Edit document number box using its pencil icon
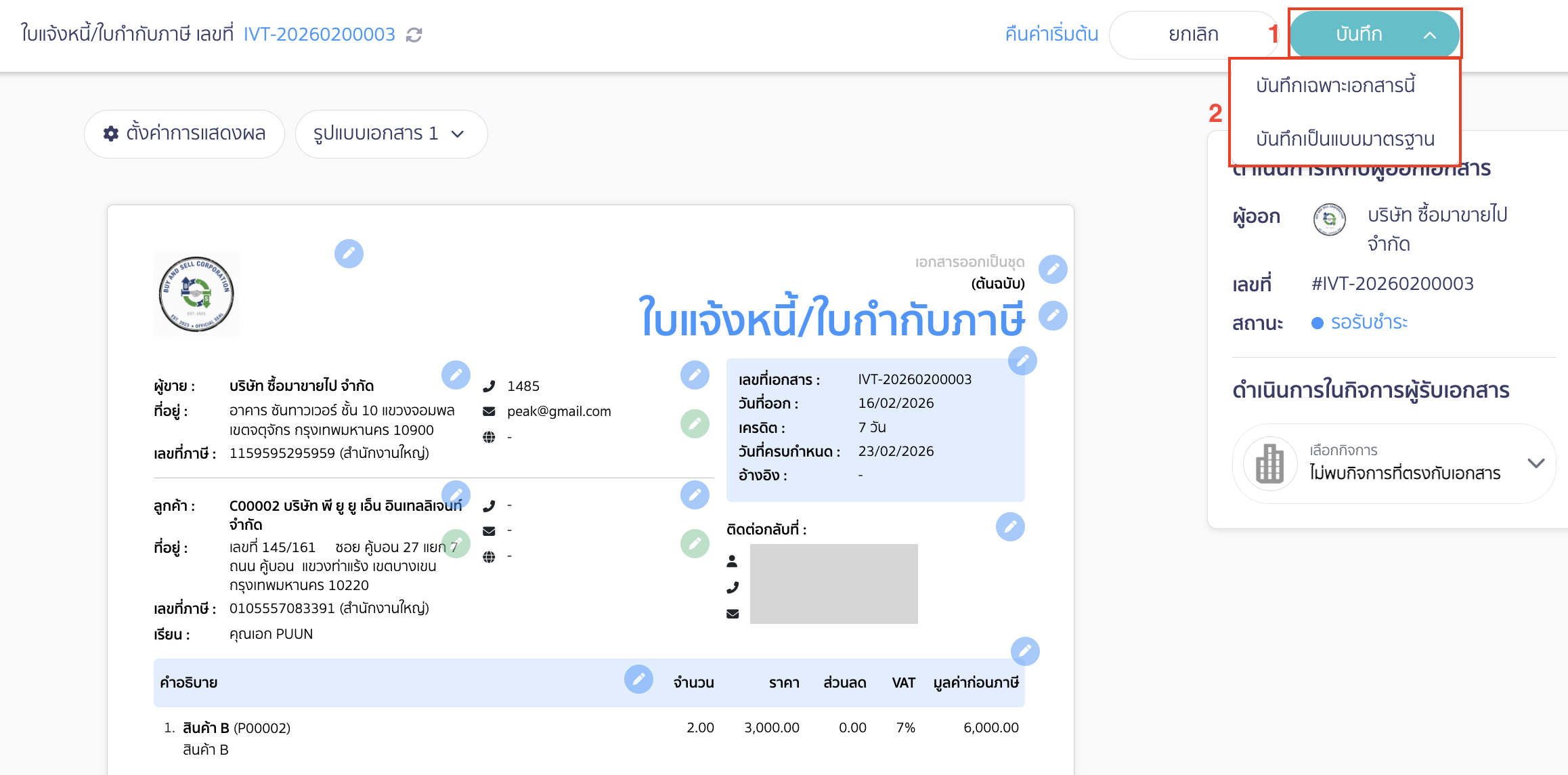The image size is (1568, 775). tap(1022, 361)
